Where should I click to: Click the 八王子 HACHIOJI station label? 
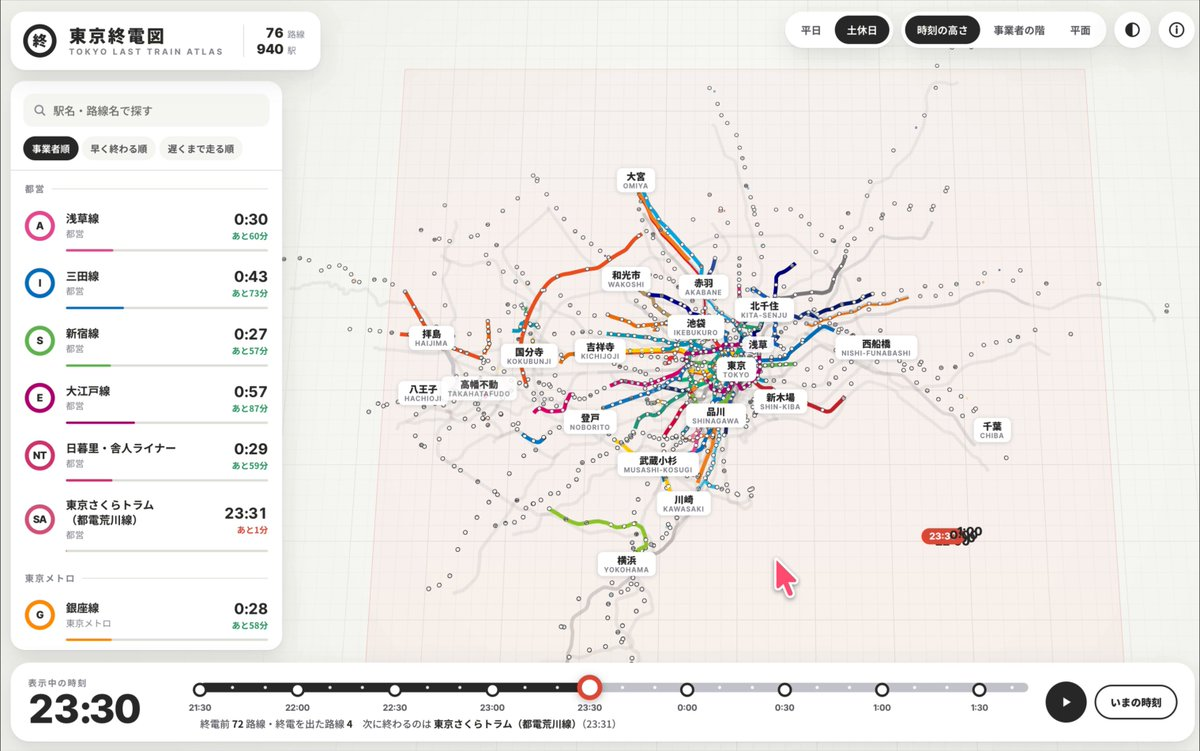coord(421,393)
